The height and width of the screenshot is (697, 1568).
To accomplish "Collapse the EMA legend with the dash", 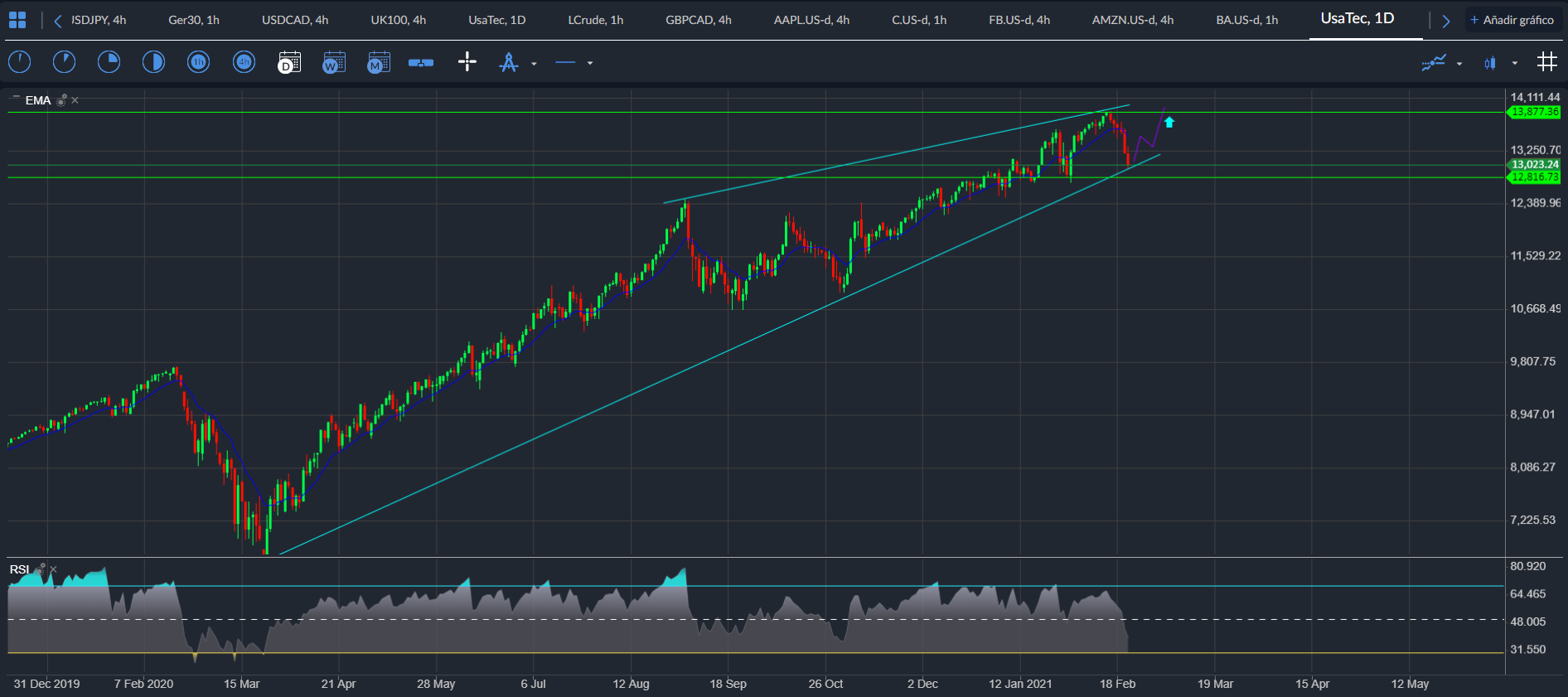I will point(16,98).
